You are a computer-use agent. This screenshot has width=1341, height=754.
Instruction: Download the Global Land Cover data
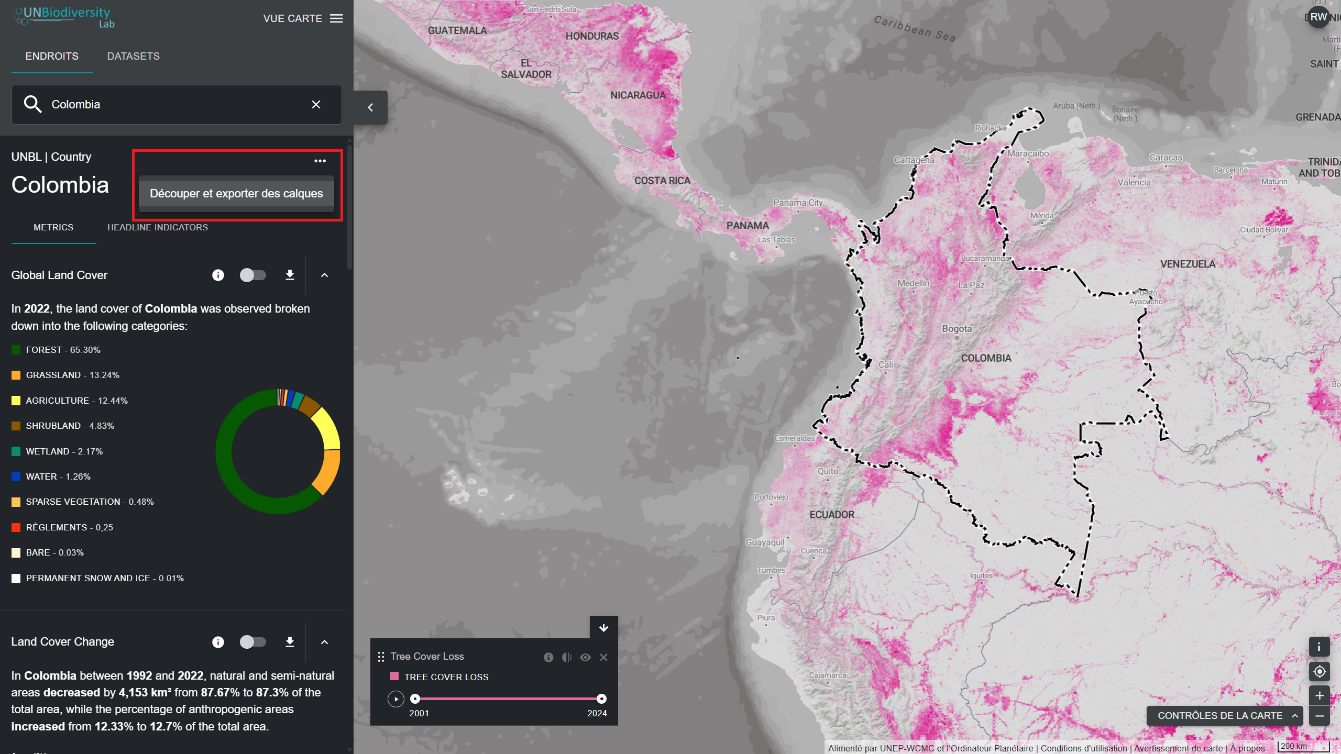click(x=290, y=275)
